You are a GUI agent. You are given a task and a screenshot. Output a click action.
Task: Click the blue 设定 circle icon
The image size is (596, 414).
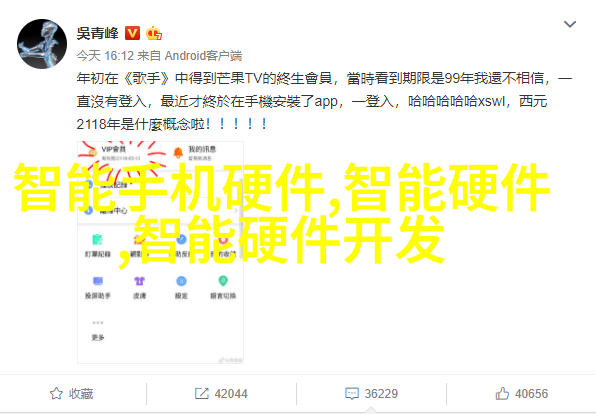point(181,281)
